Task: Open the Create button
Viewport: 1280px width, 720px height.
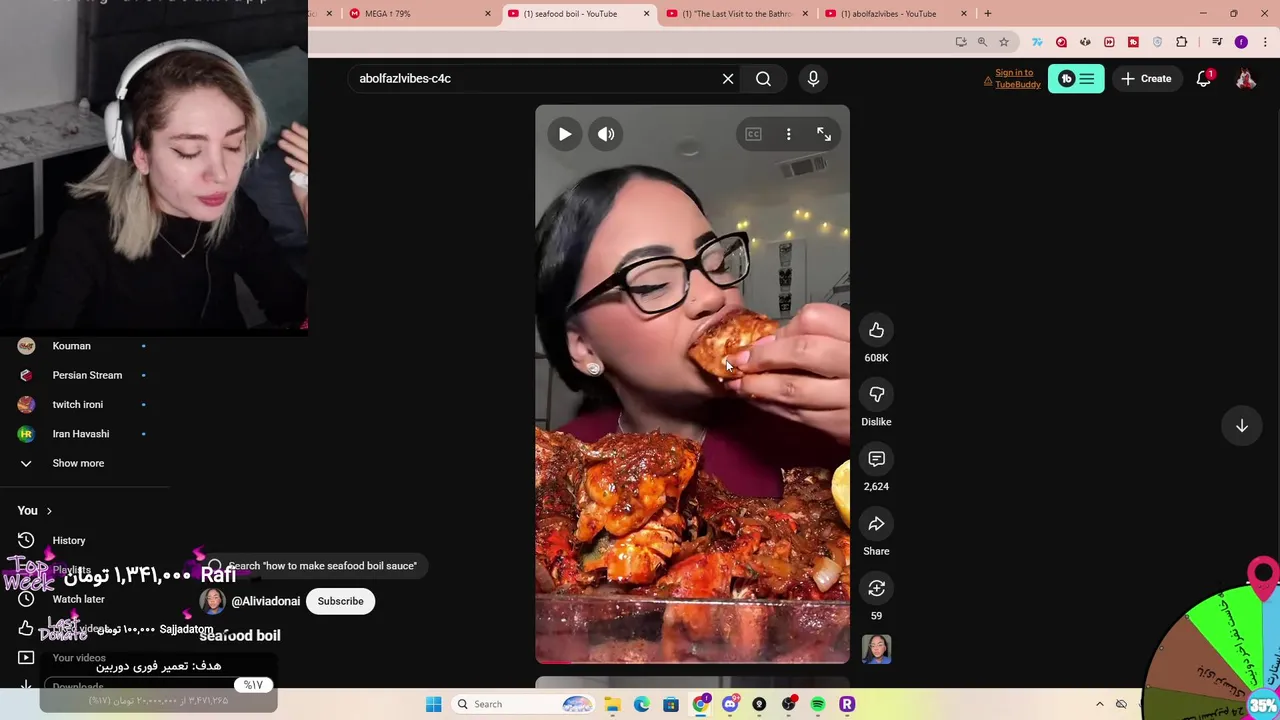Action: (x=1146, y=79)
